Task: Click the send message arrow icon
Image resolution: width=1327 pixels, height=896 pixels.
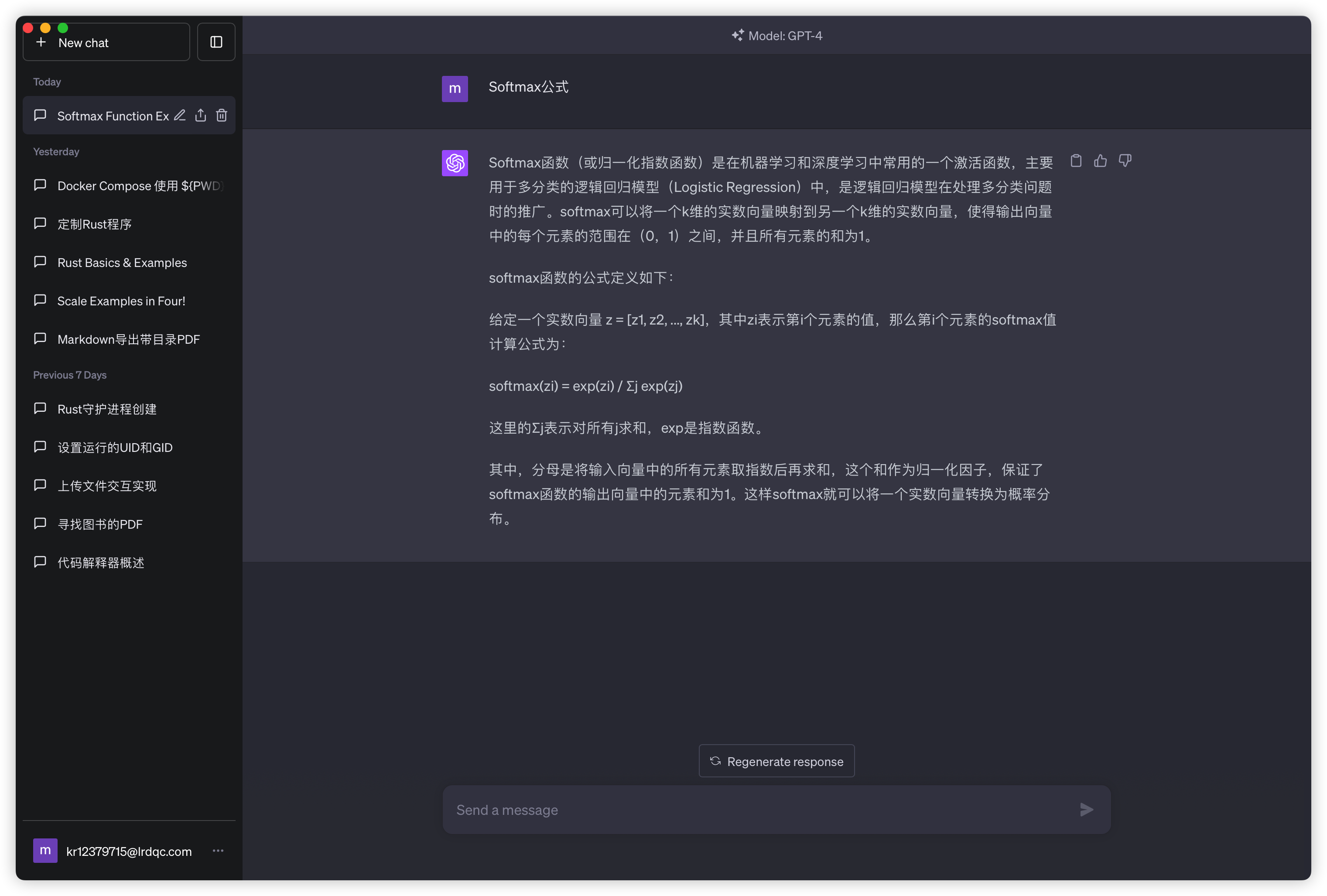Action: (1086, 809)
